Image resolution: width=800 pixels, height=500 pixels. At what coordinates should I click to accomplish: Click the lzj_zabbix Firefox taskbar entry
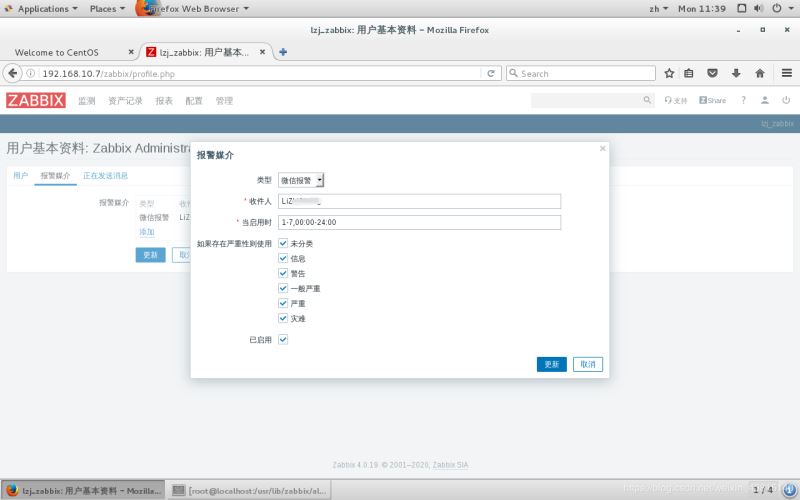pos(83,490)
